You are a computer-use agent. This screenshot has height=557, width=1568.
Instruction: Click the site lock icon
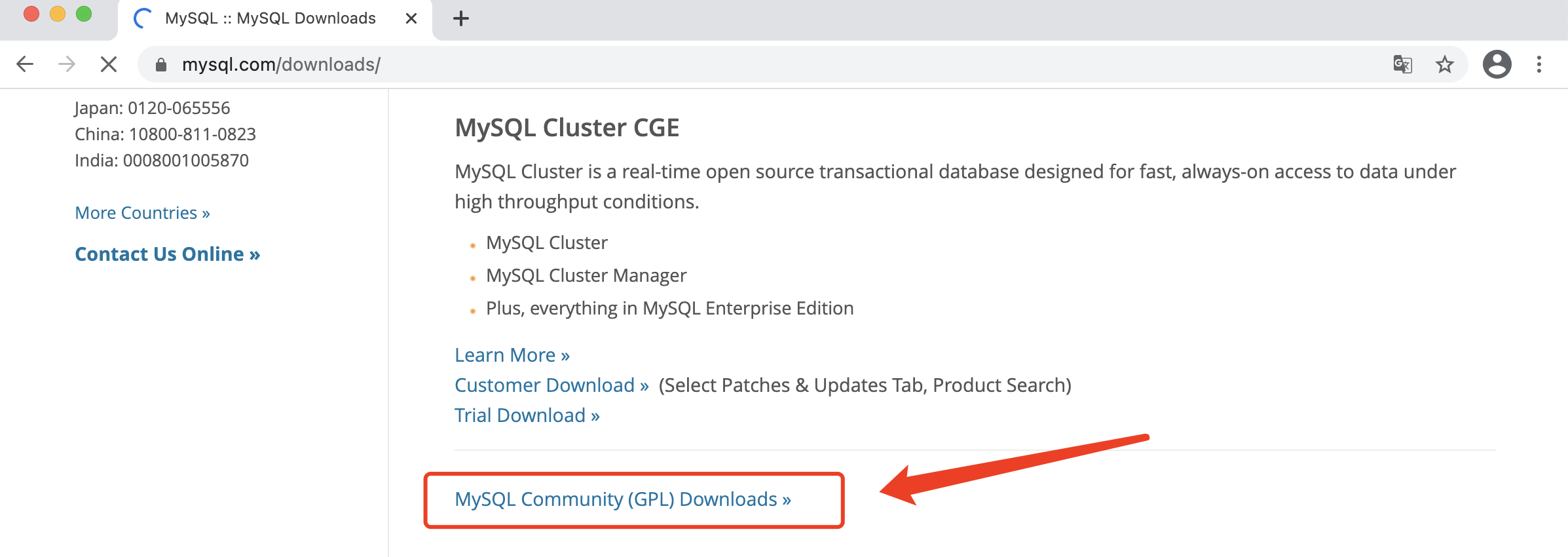point(161,64)
